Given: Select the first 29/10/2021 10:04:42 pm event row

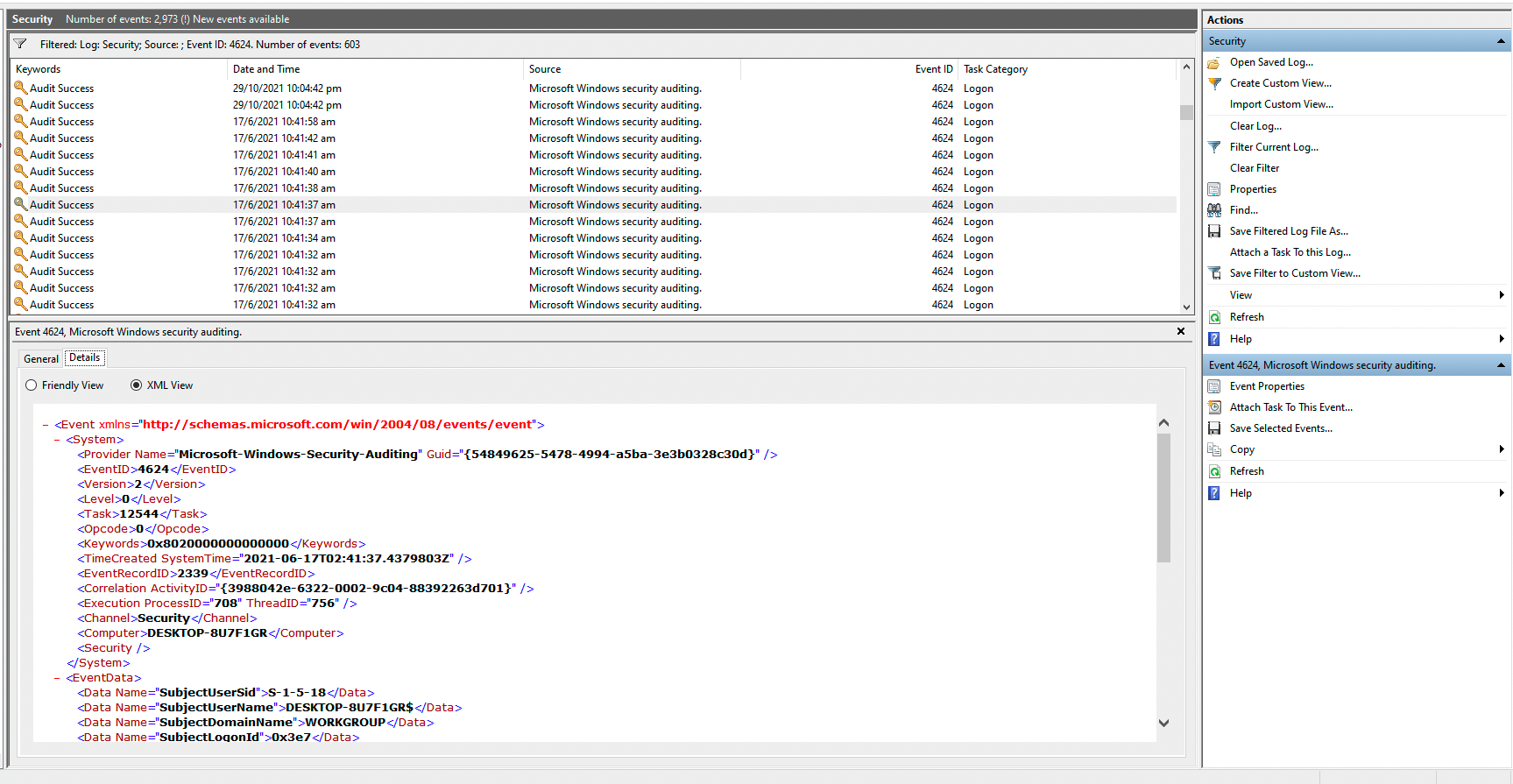Looking at the screenshot, I should [x=593, y=88].
